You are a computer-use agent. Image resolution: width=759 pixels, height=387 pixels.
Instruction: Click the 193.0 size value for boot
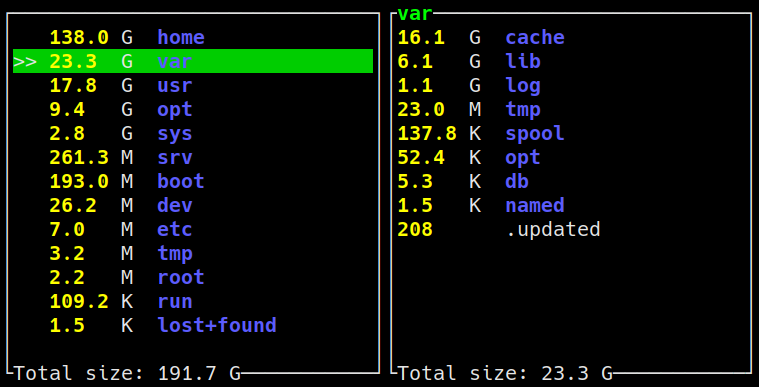[79, 181]
